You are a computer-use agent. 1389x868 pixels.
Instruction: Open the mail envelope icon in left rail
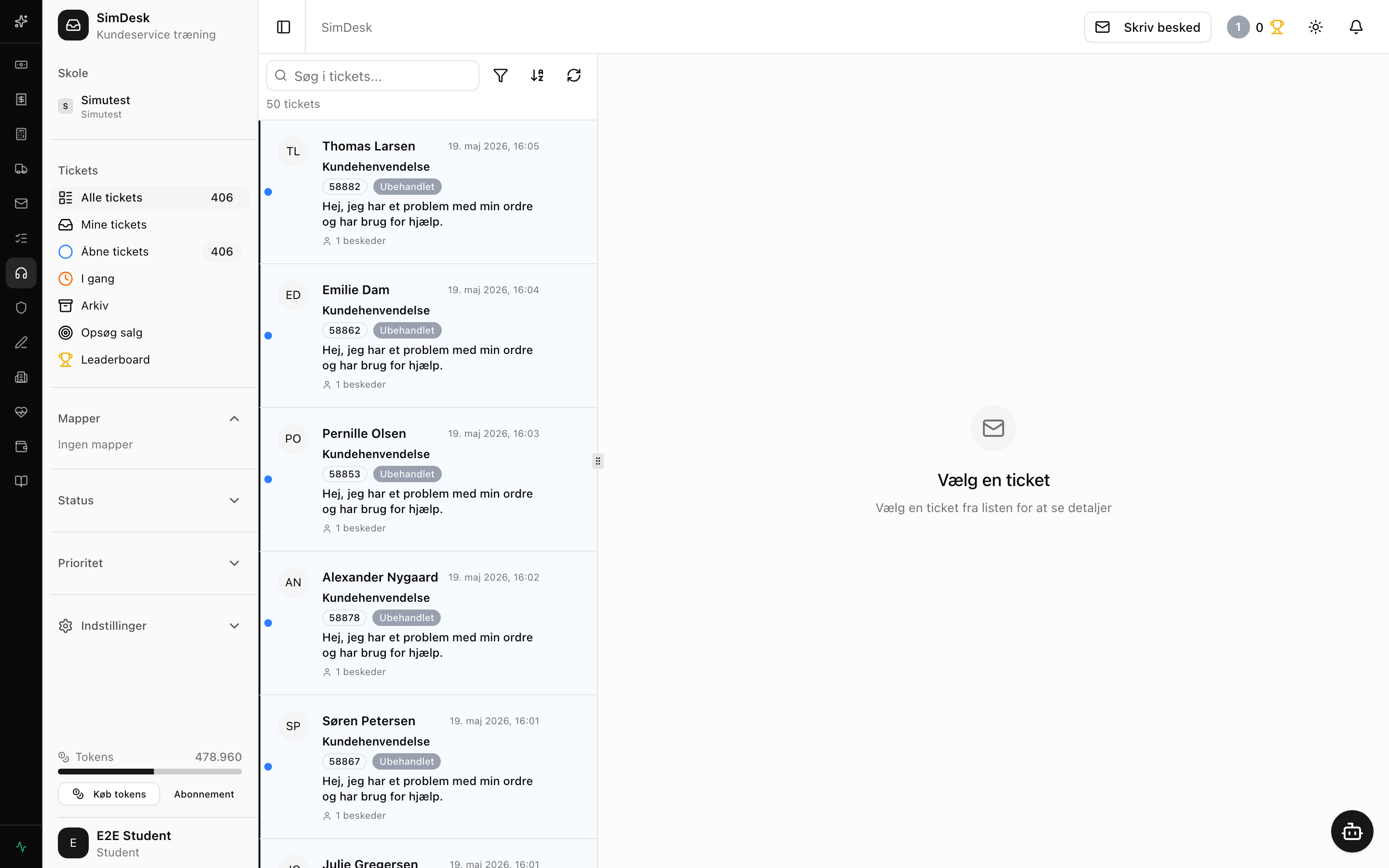(x=21, y=203)
